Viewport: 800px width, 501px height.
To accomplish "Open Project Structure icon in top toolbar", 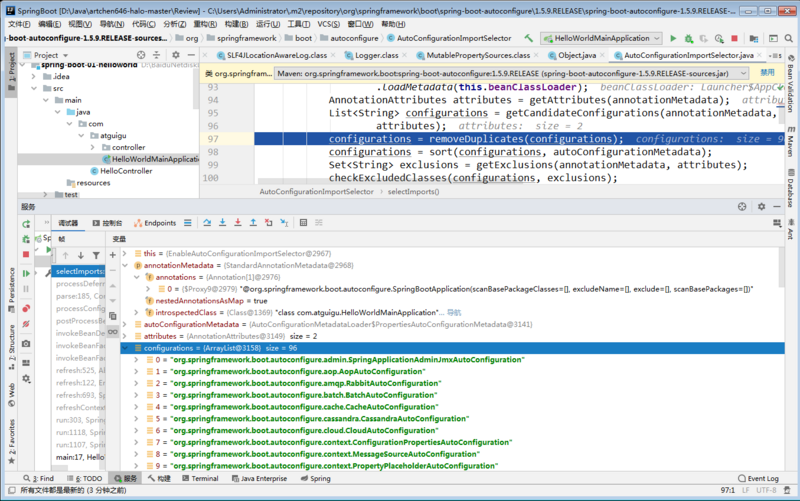I will [754, 38].
